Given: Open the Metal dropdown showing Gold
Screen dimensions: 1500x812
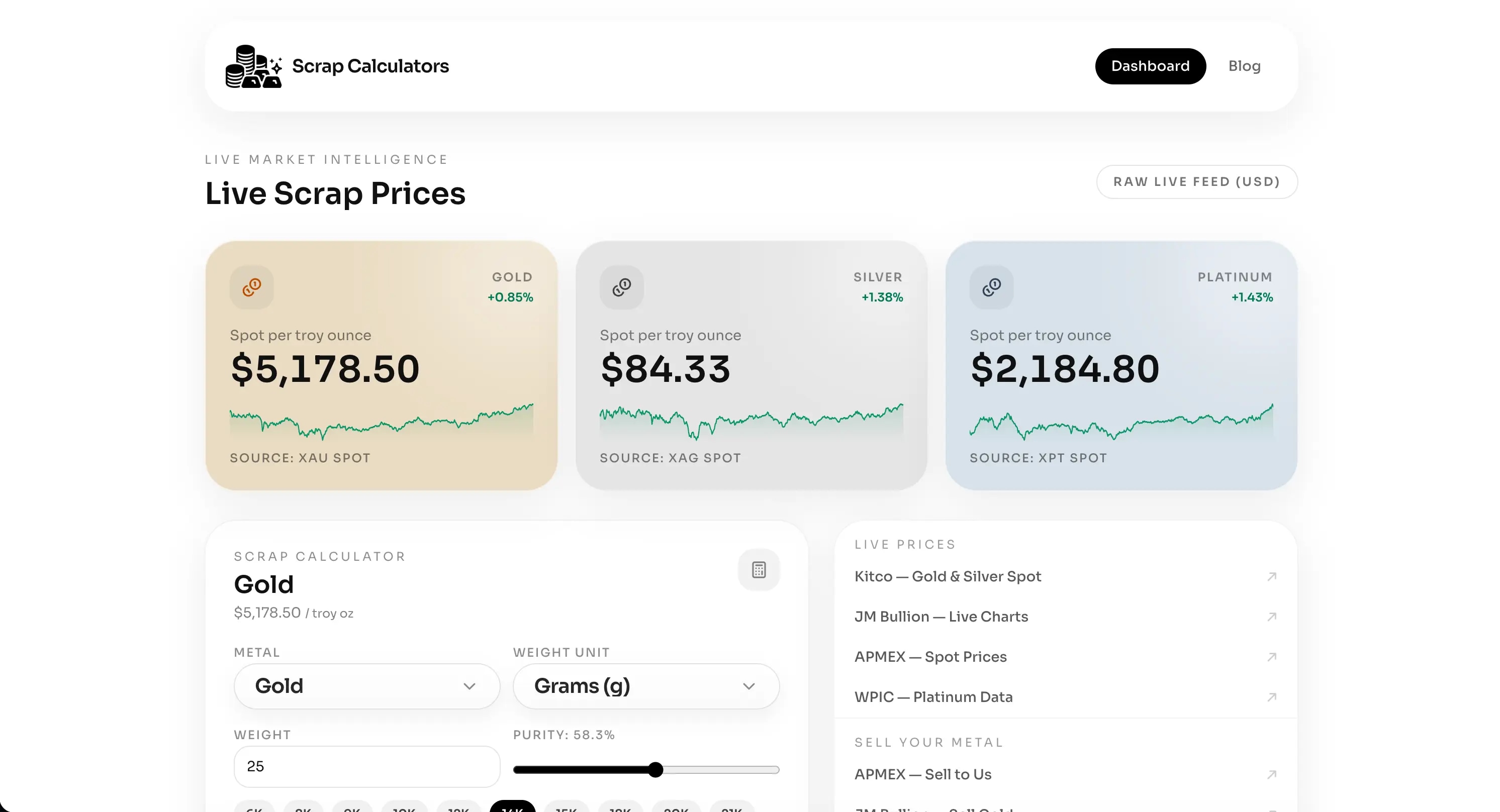Looking at the screenshot, I should [366, 686].
